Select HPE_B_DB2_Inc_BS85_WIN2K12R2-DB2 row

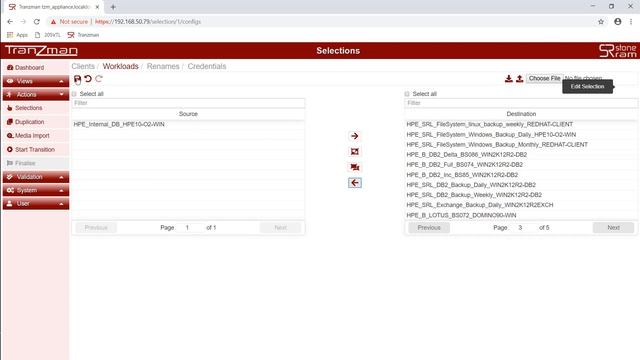click(521, 175)
